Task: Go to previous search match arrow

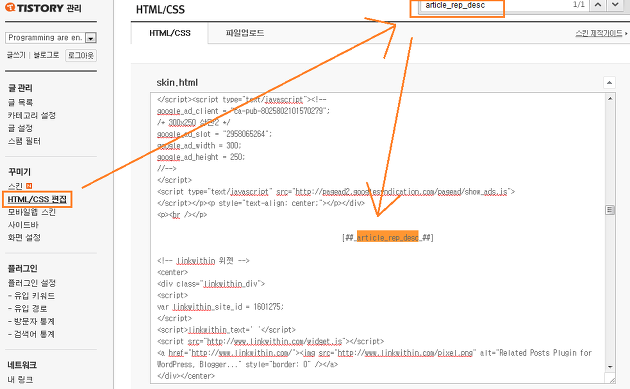Action: pos(598,5)
